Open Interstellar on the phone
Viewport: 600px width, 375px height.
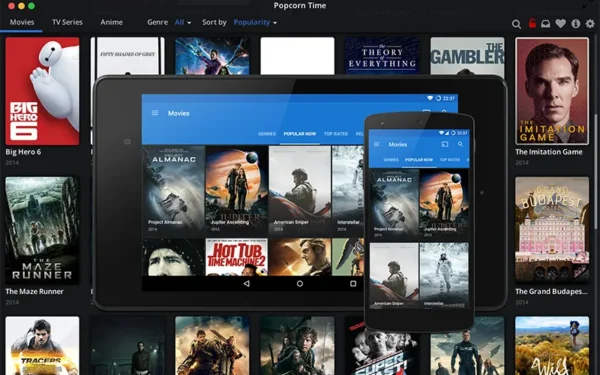coord(444,275)
